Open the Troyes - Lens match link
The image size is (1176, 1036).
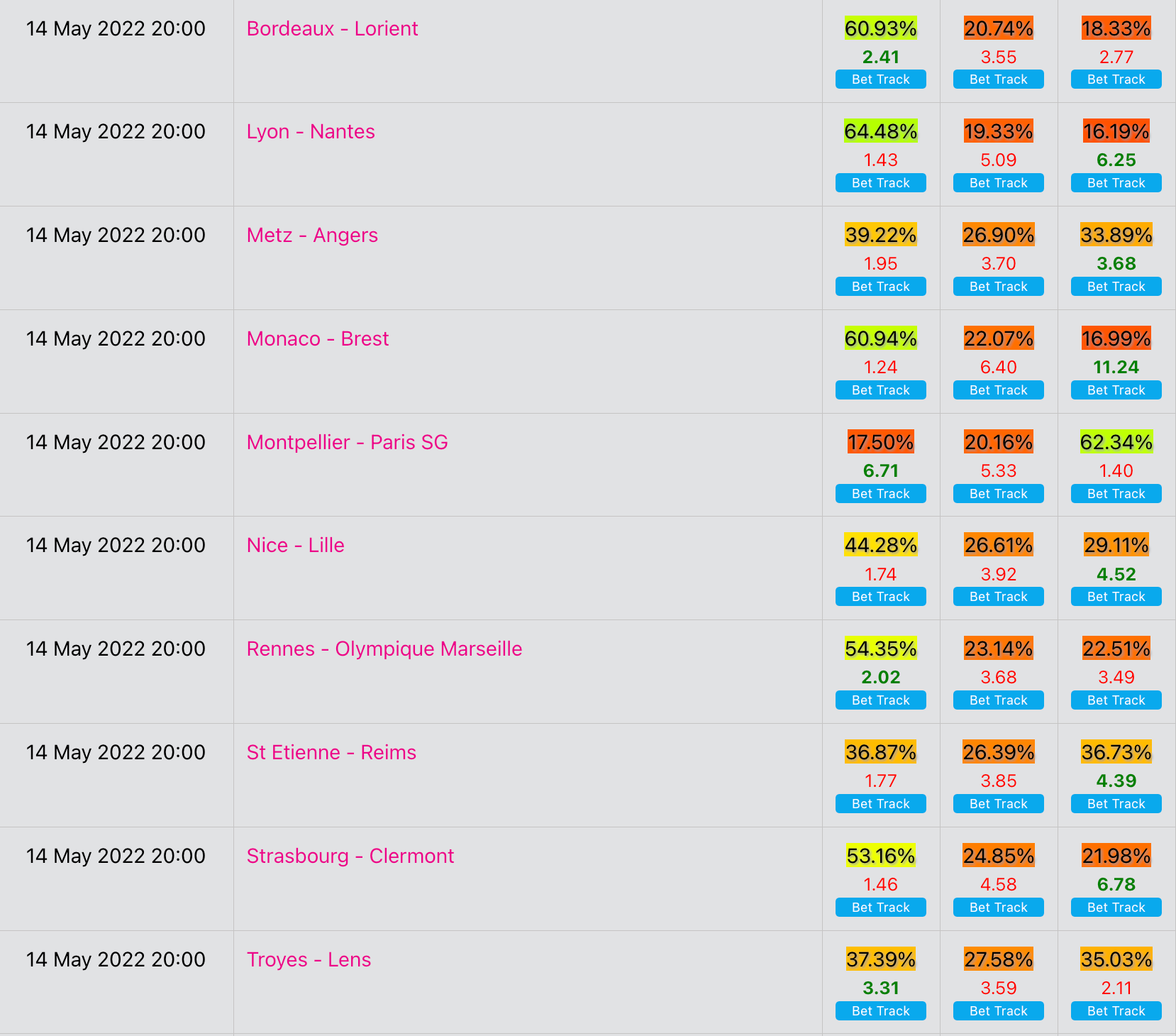[309, 959]
